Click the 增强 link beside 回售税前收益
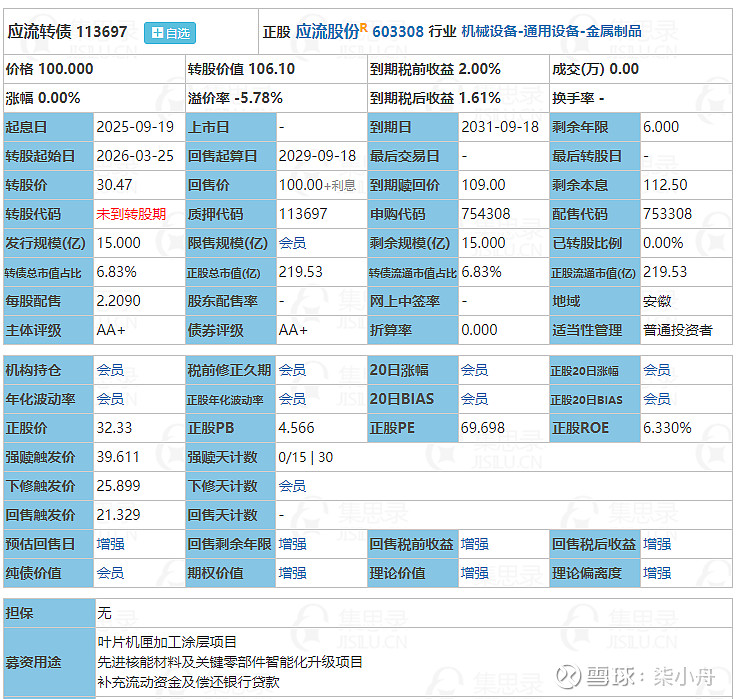This screenshot has width=737, height=699. 474,544
